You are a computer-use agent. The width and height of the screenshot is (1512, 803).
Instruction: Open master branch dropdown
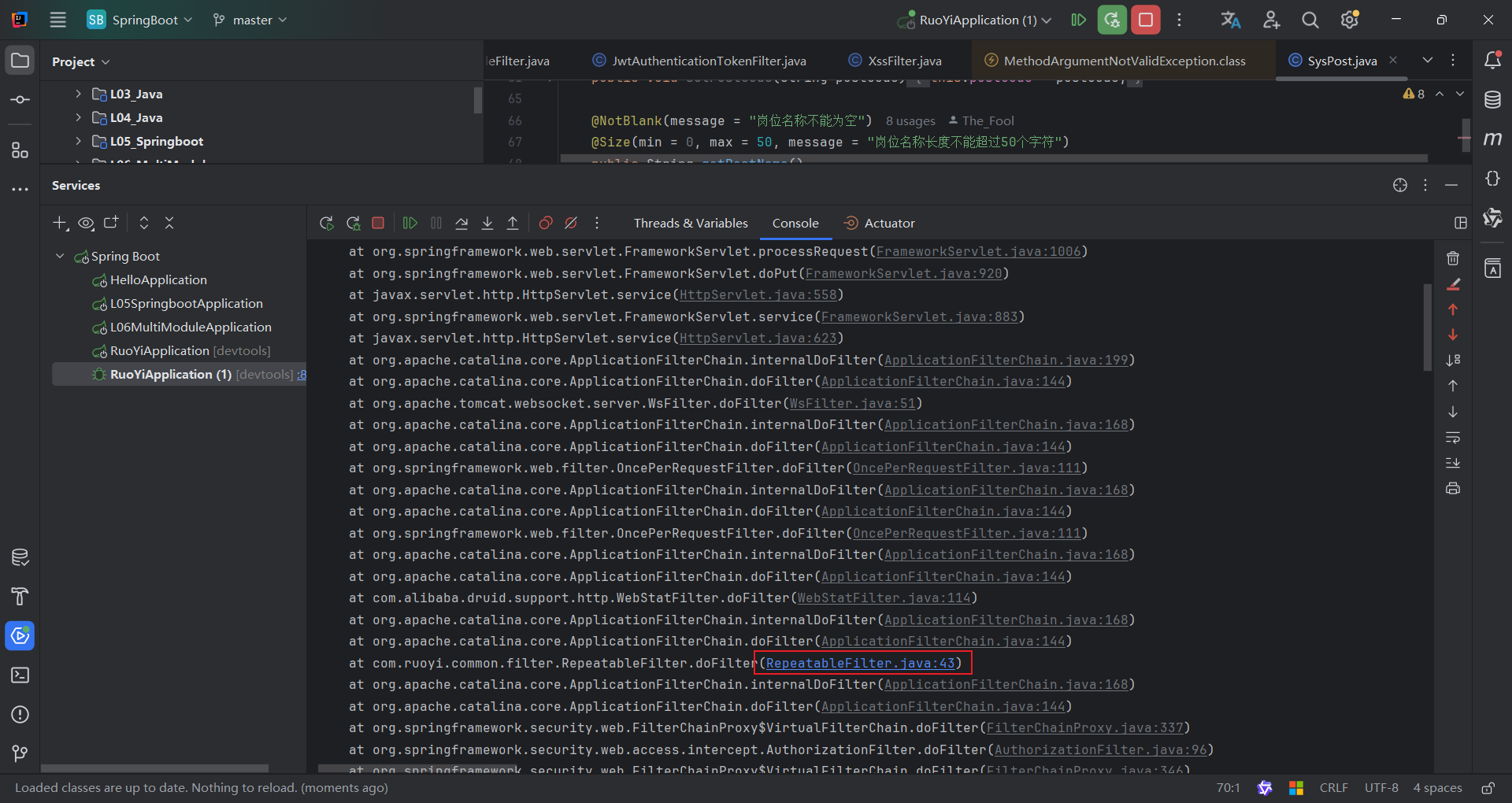(x=250, y=20)
